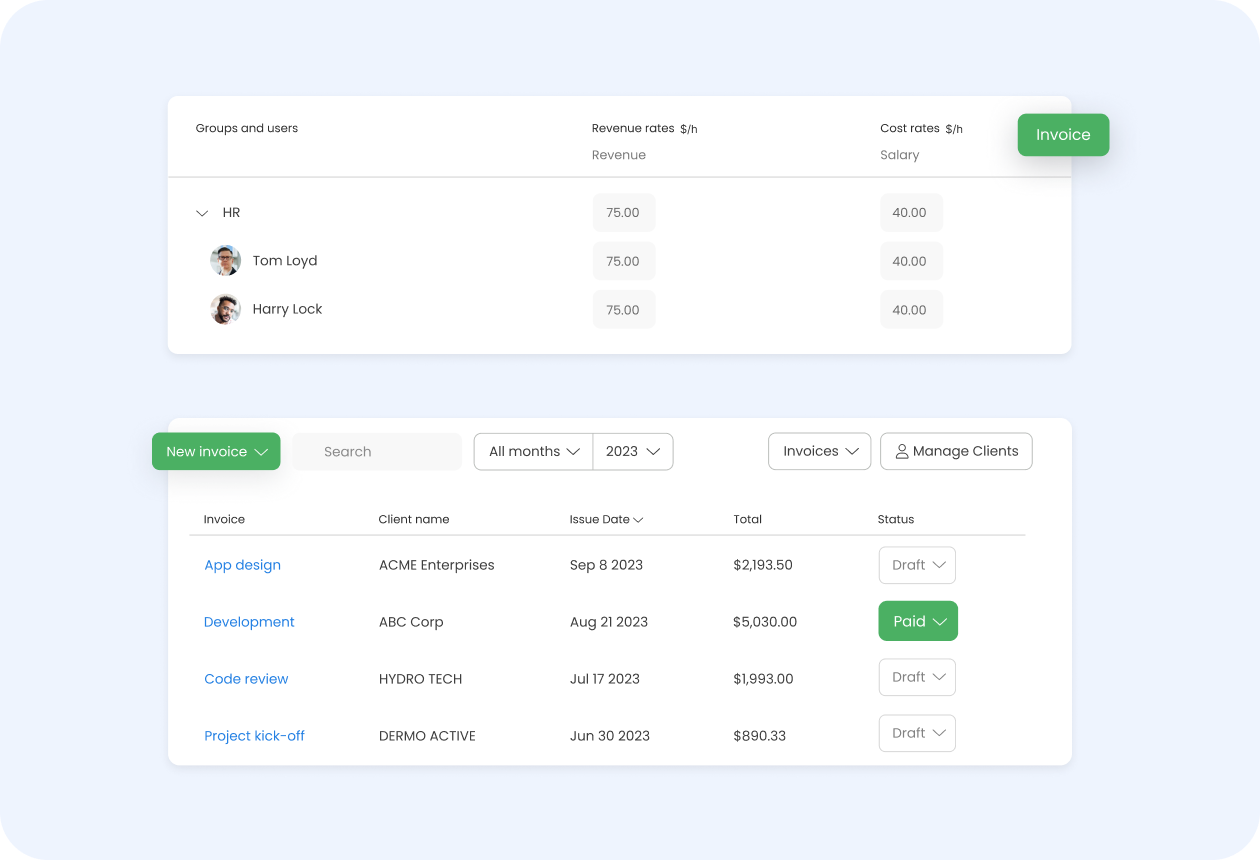Open the Draft status for Code review
1260x860 pixels.
(917, 677)
